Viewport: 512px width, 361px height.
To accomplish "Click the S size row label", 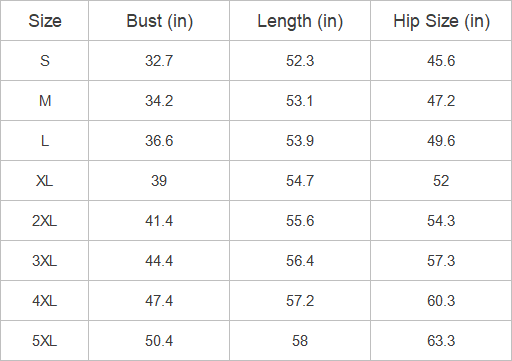I will [x=45, y=61].
